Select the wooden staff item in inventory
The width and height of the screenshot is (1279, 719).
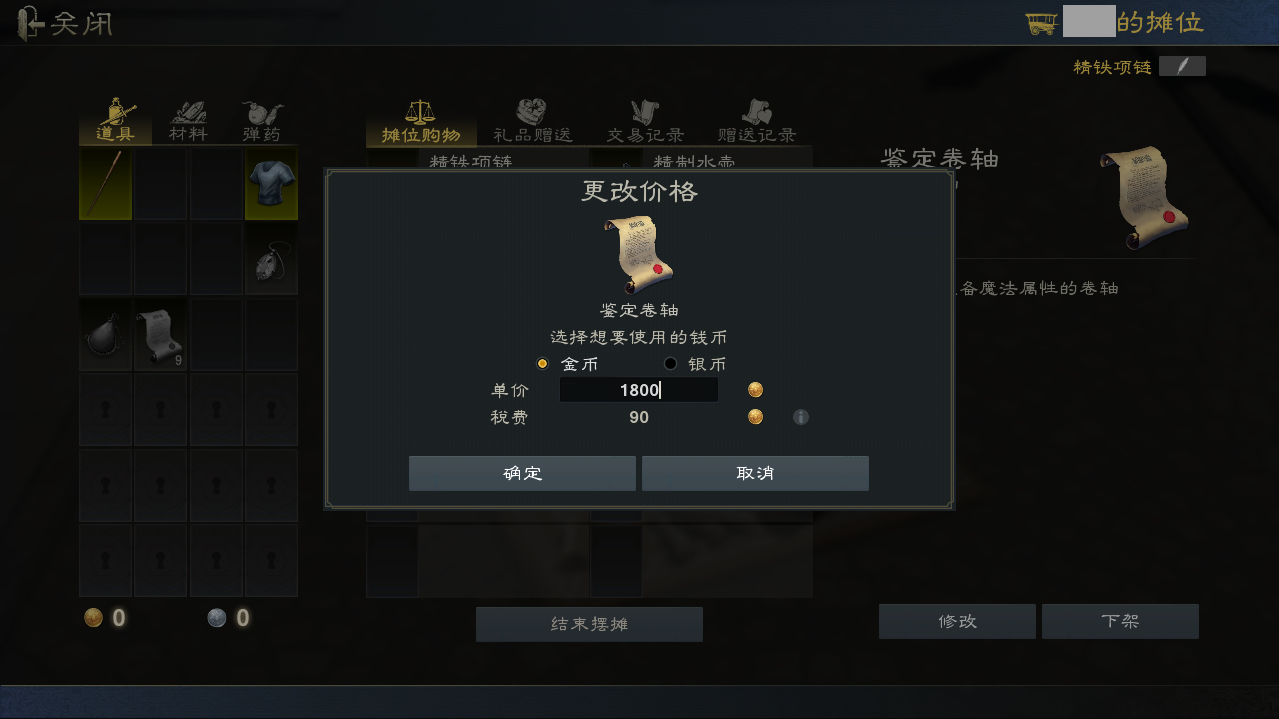[105, 184]
